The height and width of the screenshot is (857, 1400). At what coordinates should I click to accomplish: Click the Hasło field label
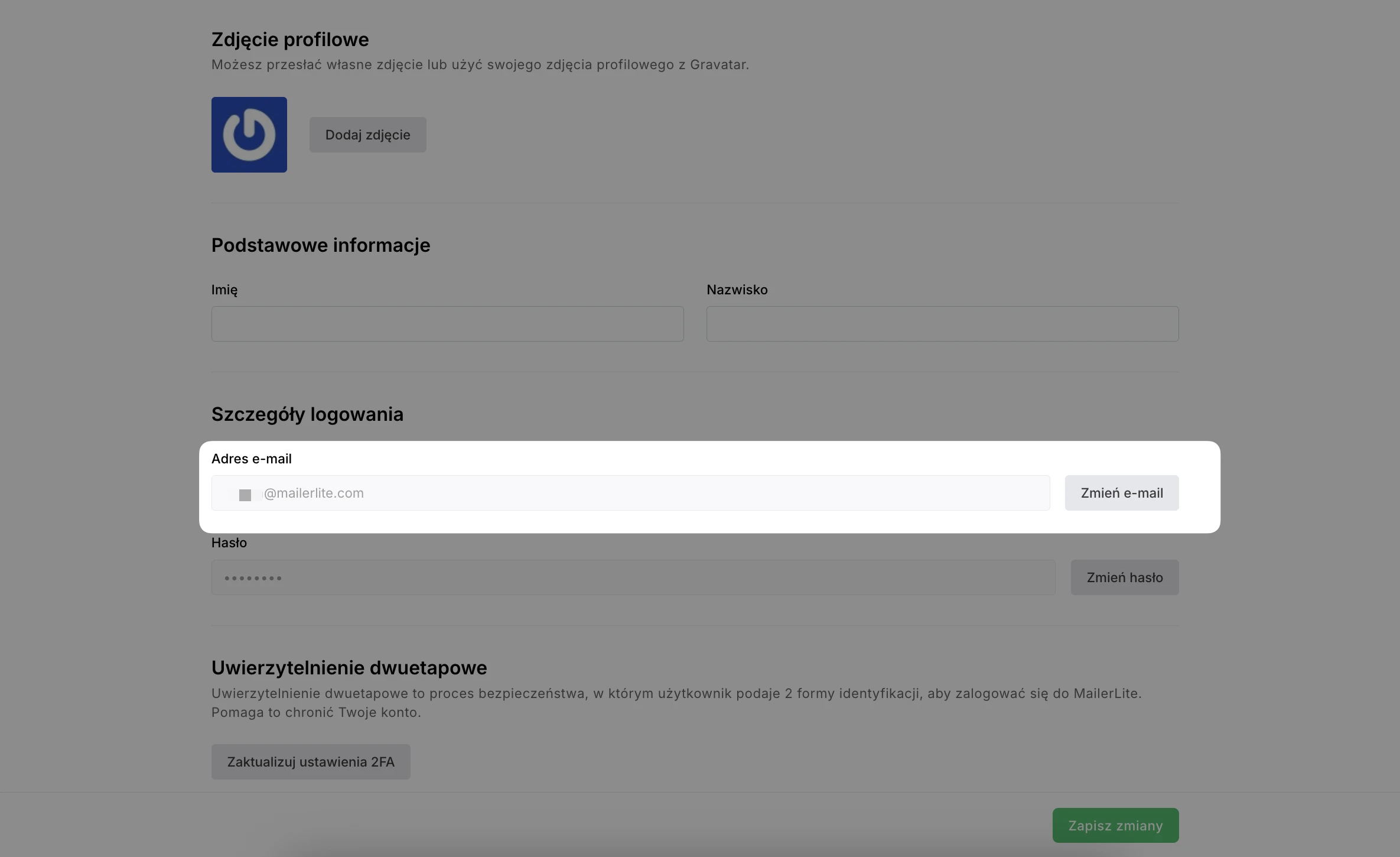coord(229,543)
